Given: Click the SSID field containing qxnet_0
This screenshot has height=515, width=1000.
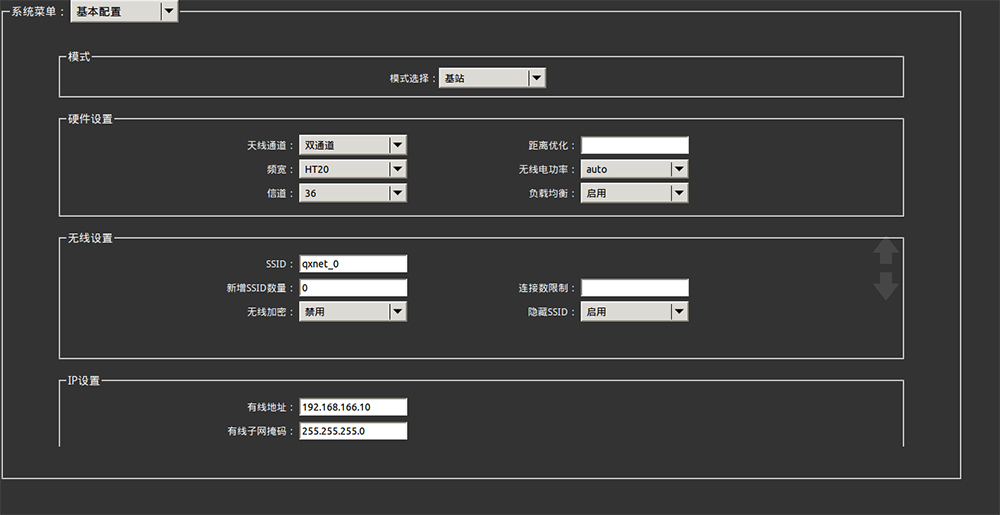Looking at the screenshot, I should coord(353,264).
